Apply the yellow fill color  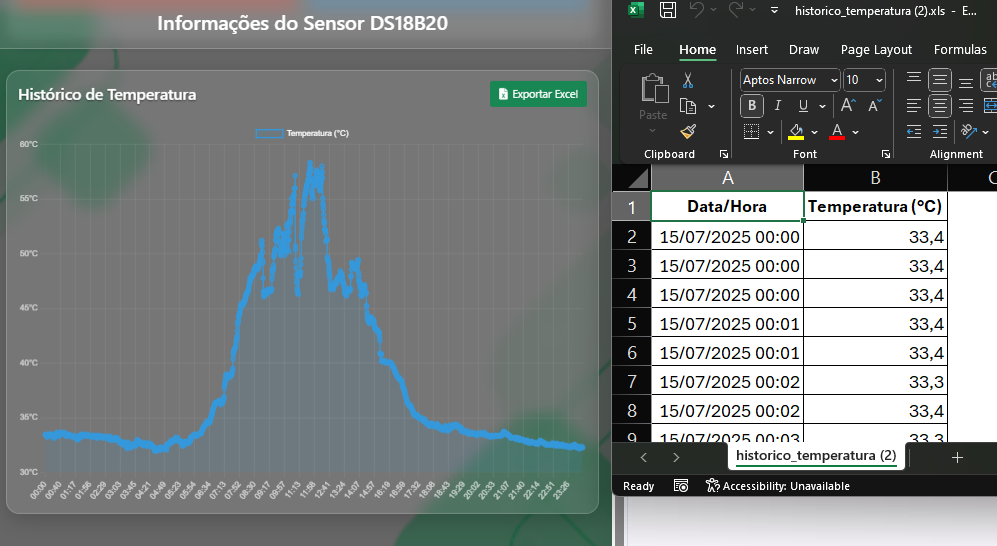[796, 131]
